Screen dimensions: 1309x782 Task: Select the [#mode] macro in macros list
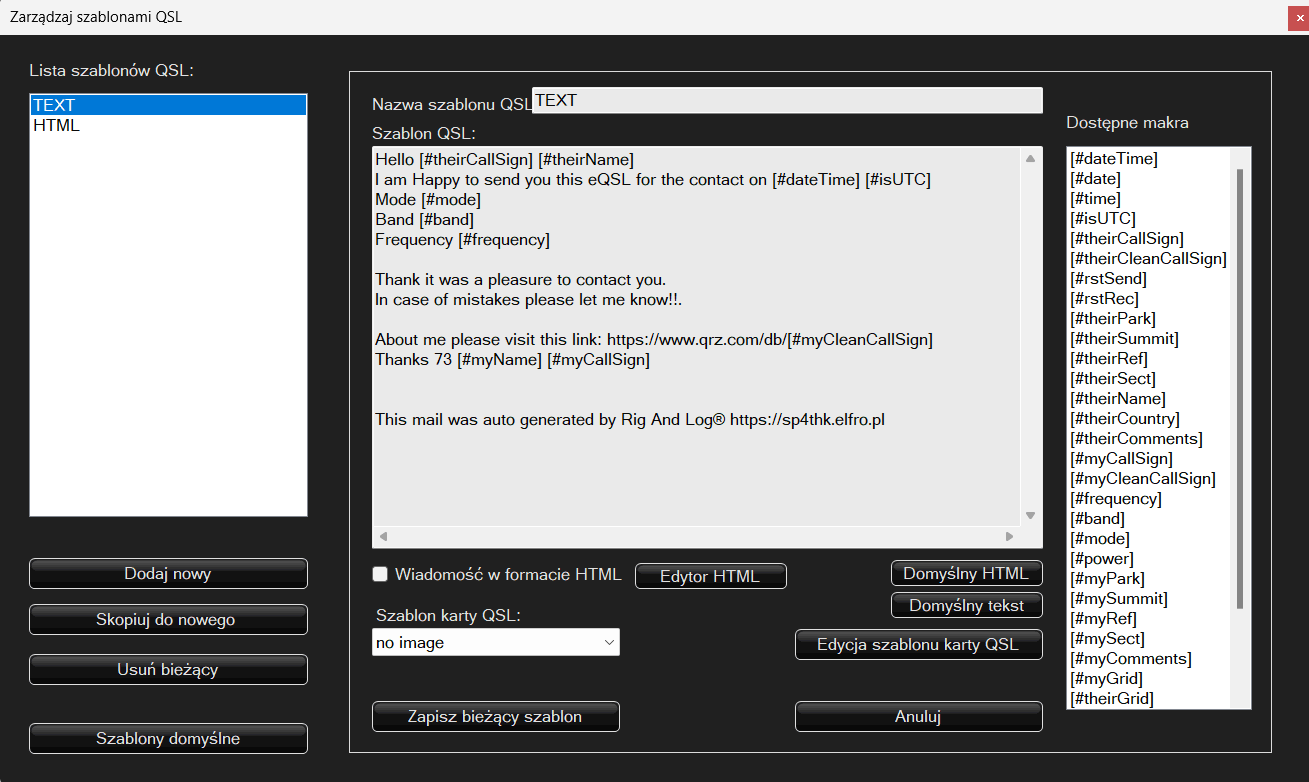click(x=1100, y=539)
